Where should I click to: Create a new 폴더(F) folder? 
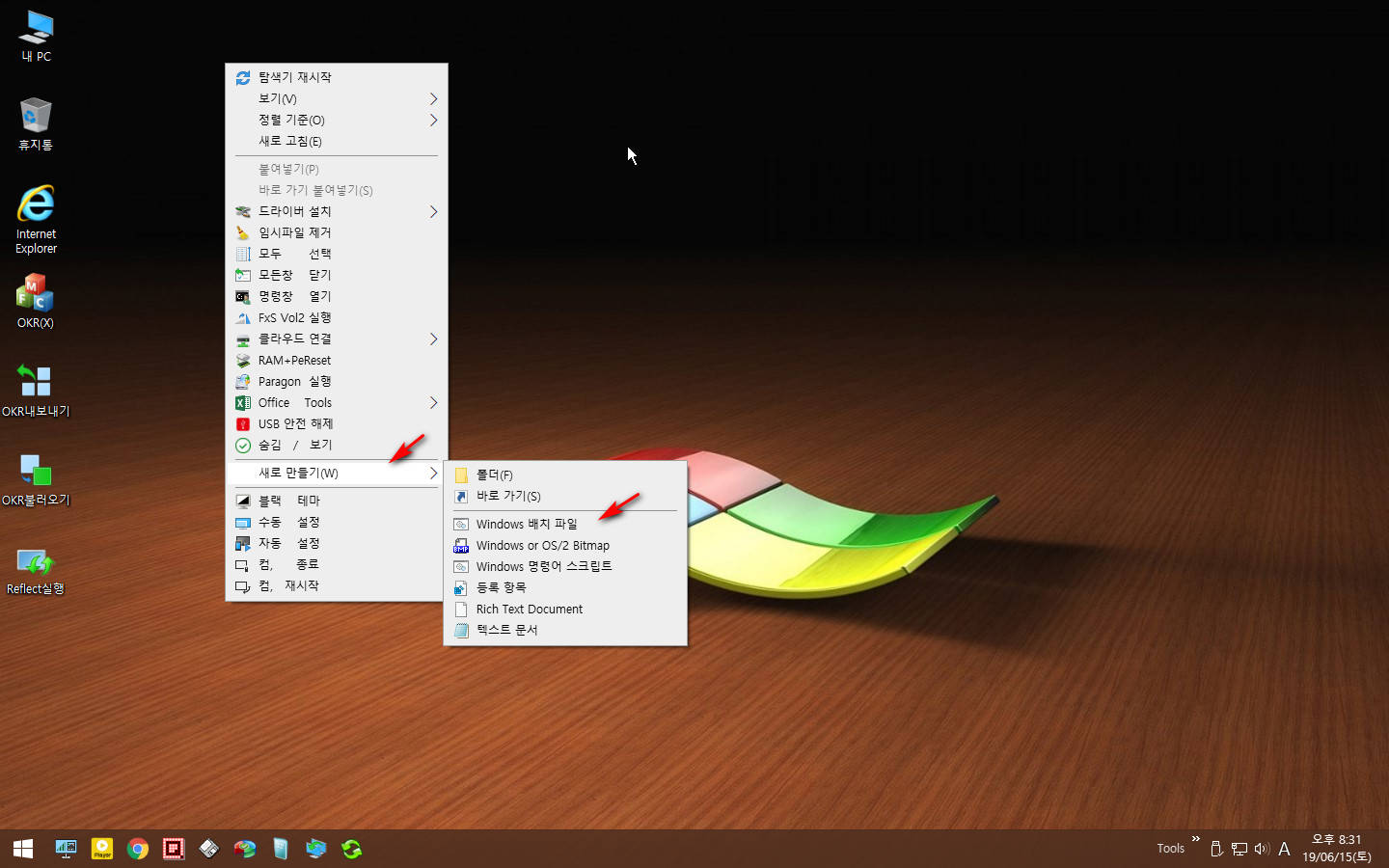pos(565,475)
